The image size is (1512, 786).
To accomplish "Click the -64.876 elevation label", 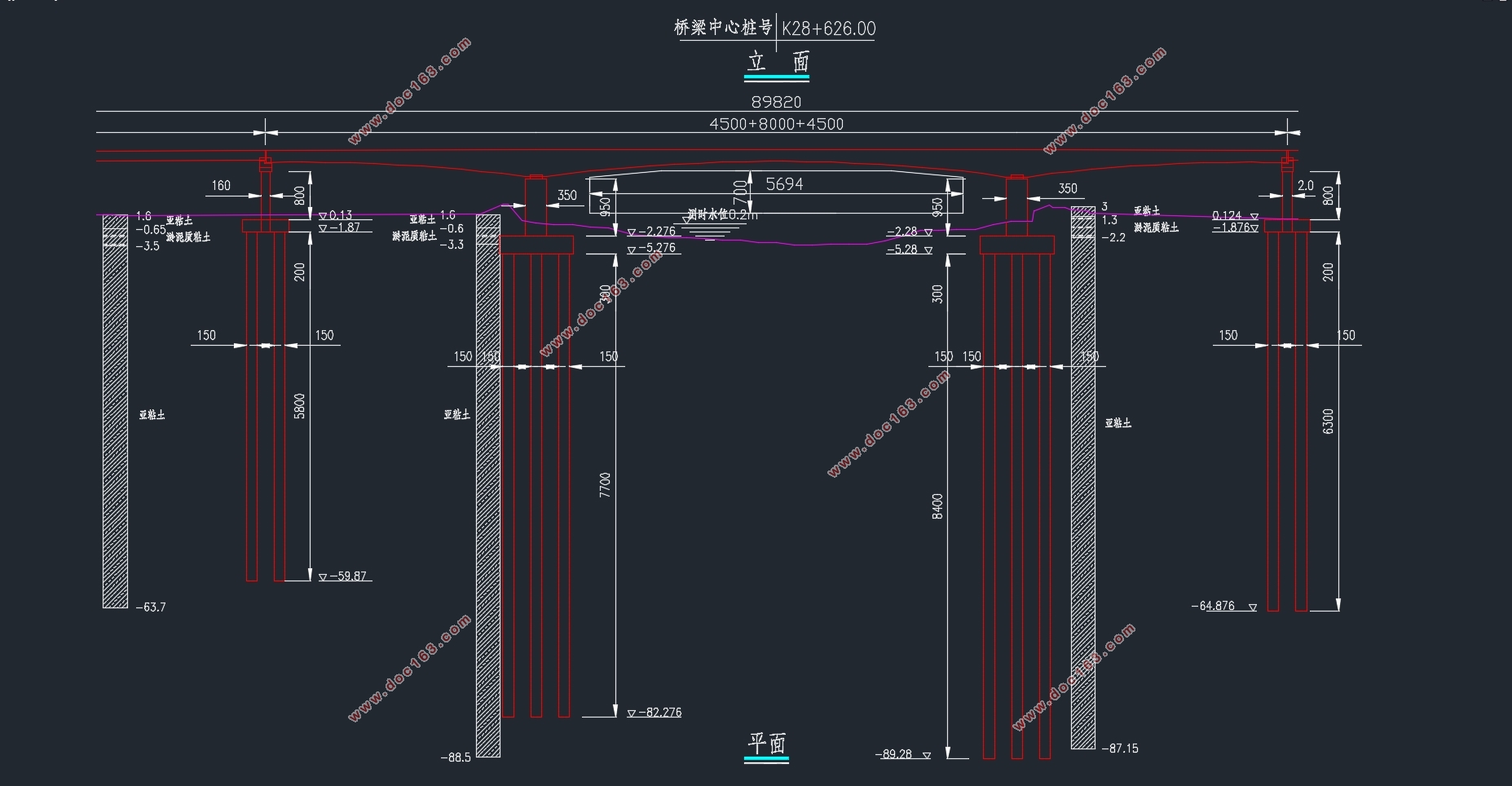I will 1213,606.
